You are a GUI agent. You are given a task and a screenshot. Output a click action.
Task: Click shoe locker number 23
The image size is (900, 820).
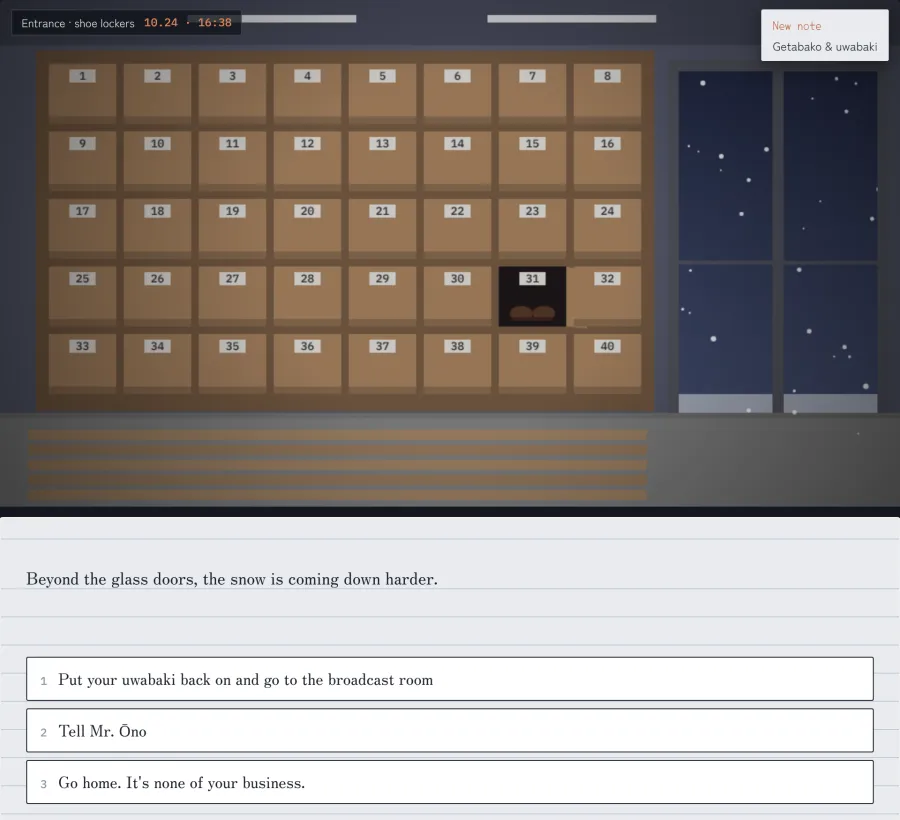(532, 229)
